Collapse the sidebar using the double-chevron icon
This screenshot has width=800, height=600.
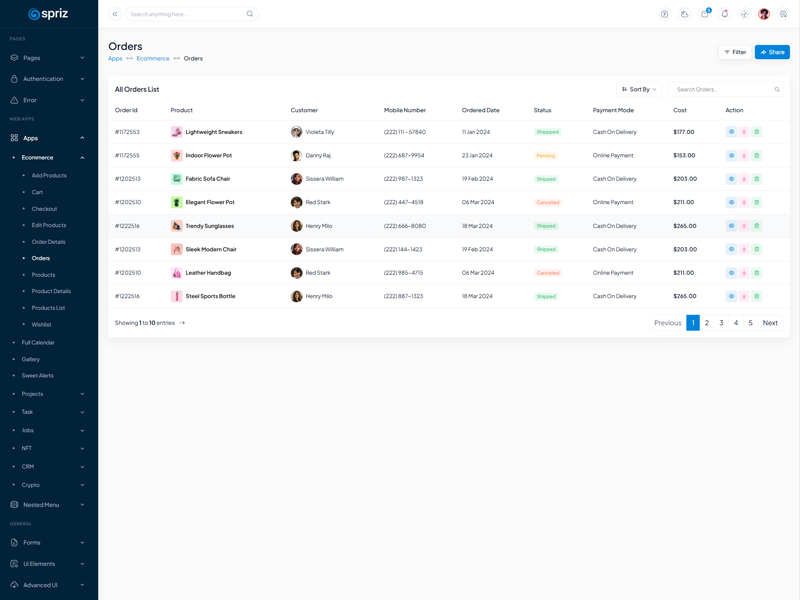pyautogui.click(x=115, y=14)
